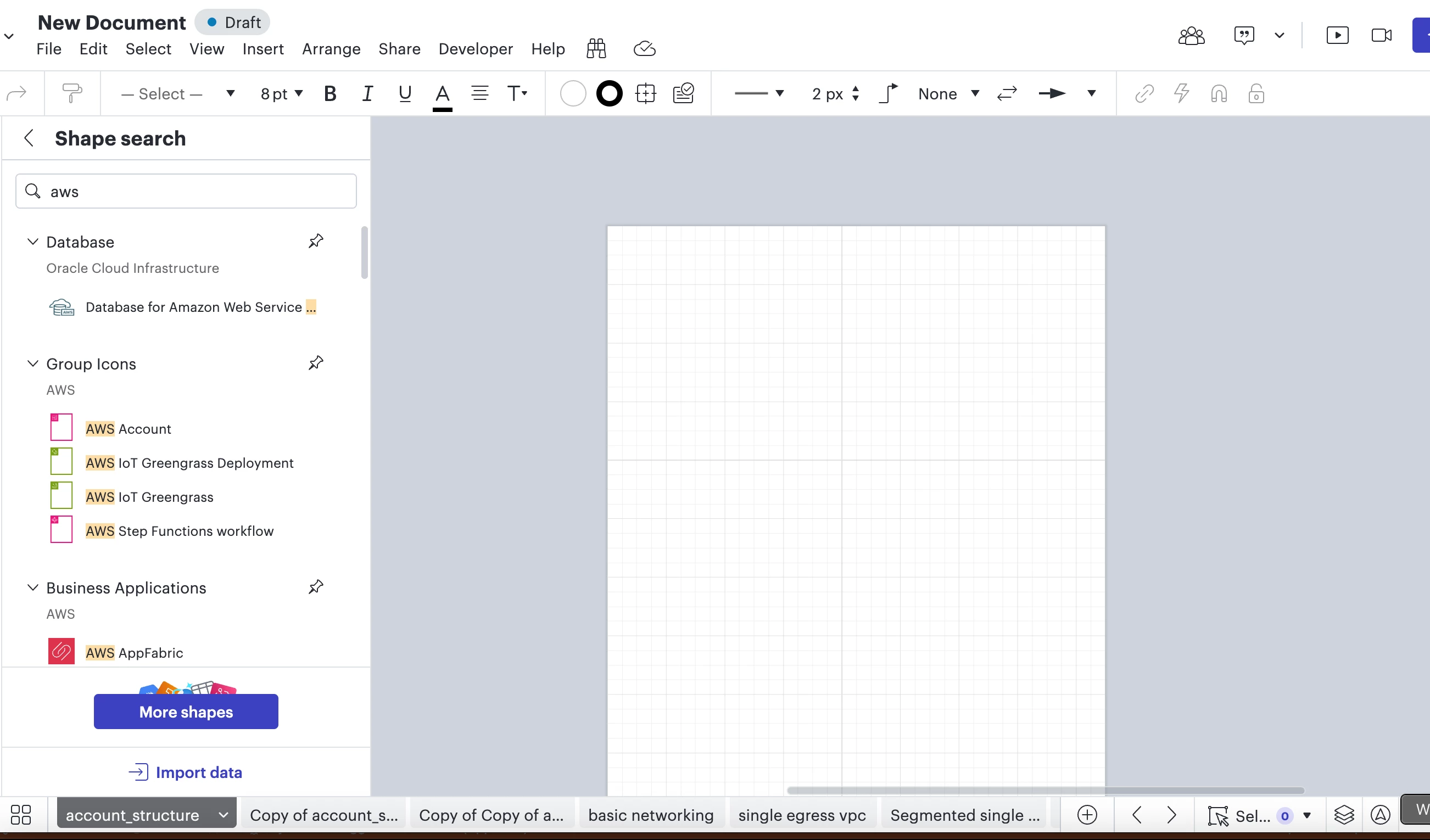Open the fill color swatch
1430x840 pixels.
click(573, 93)
